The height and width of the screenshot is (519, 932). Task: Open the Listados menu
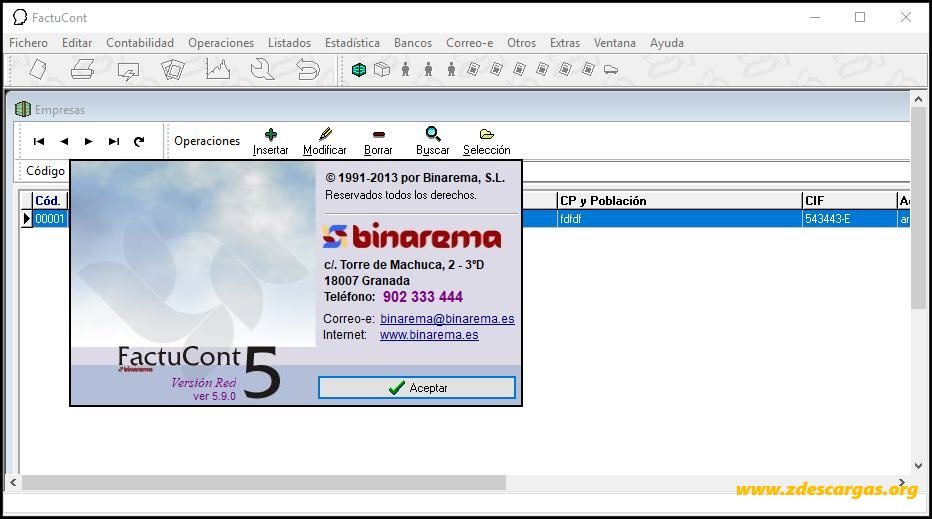pos(289,43)
